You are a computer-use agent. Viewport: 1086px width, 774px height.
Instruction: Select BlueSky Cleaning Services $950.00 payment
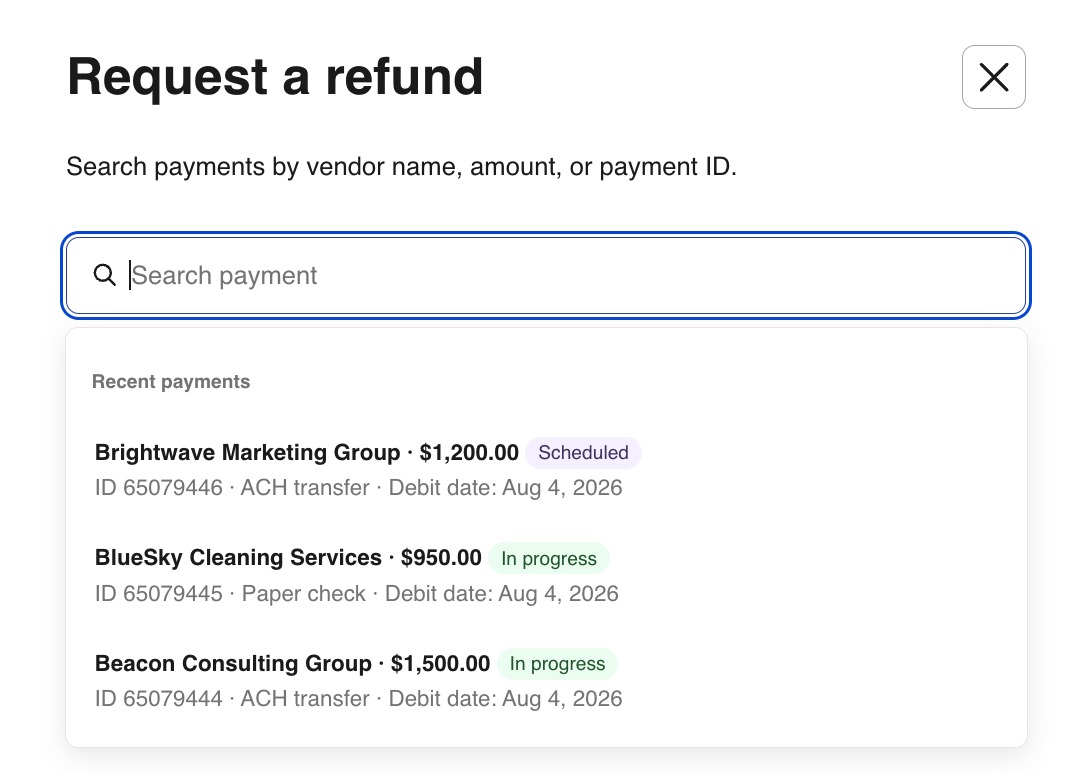[546, 575]
